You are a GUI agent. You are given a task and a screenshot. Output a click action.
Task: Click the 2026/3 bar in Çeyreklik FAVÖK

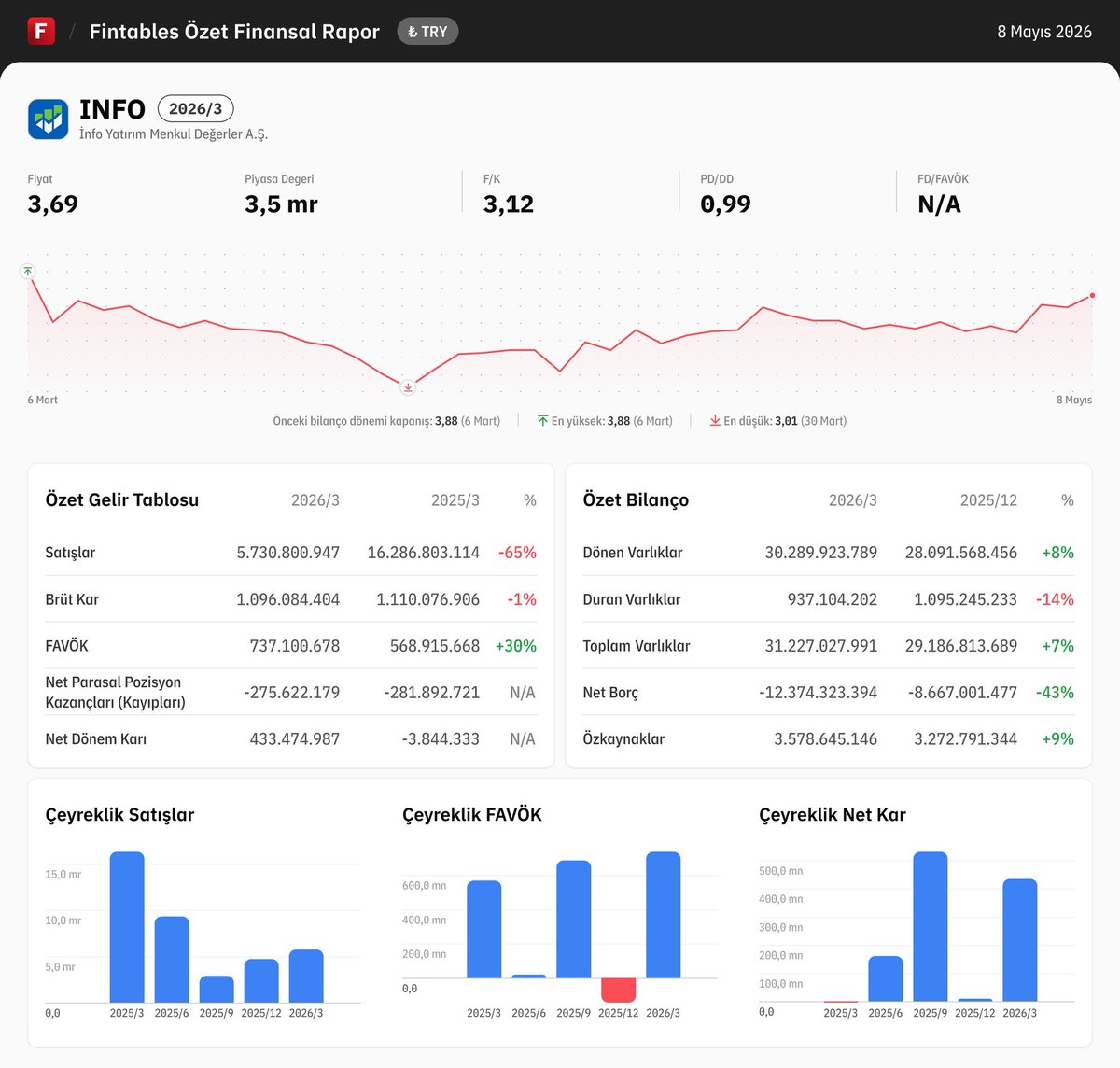point(663,915)
